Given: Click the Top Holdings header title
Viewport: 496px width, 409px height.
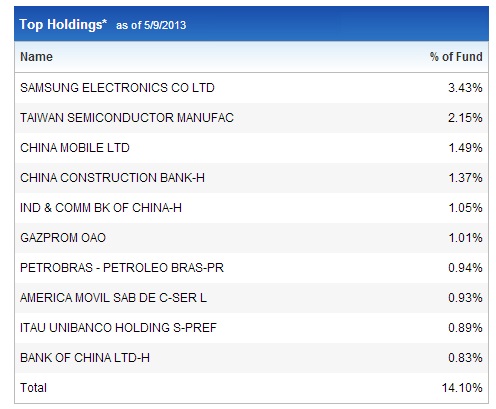Looking at the screenshot, I should pos(63,25).
